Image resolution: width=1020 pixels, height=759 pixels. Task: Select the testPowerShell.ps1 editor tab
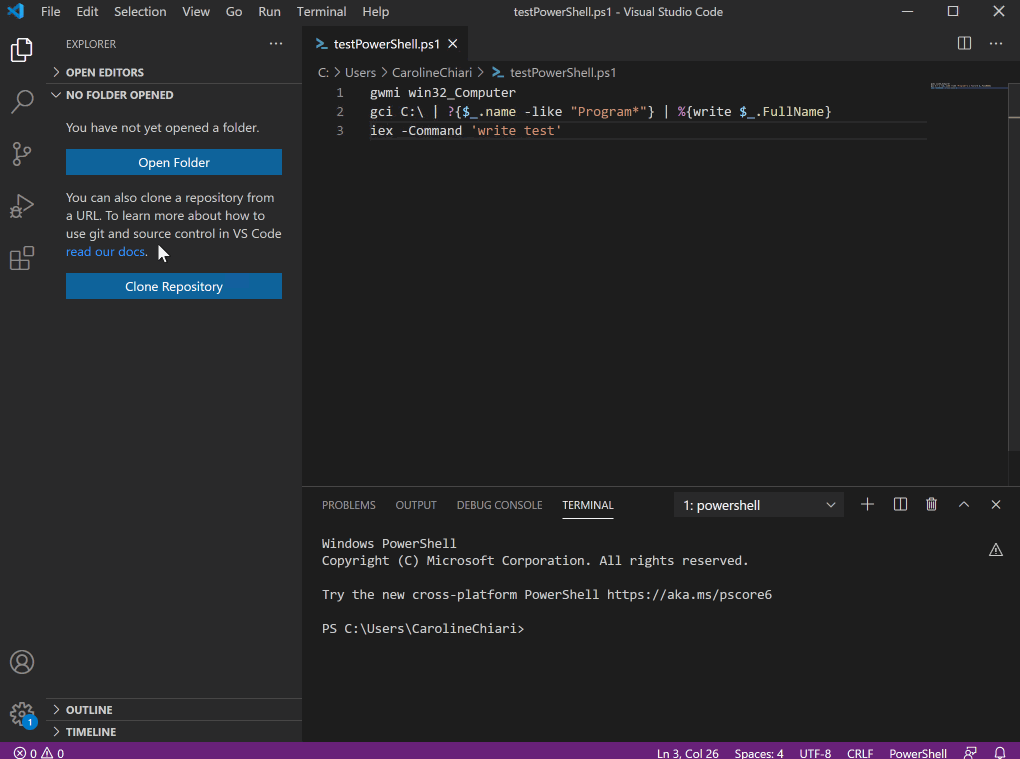385,44
